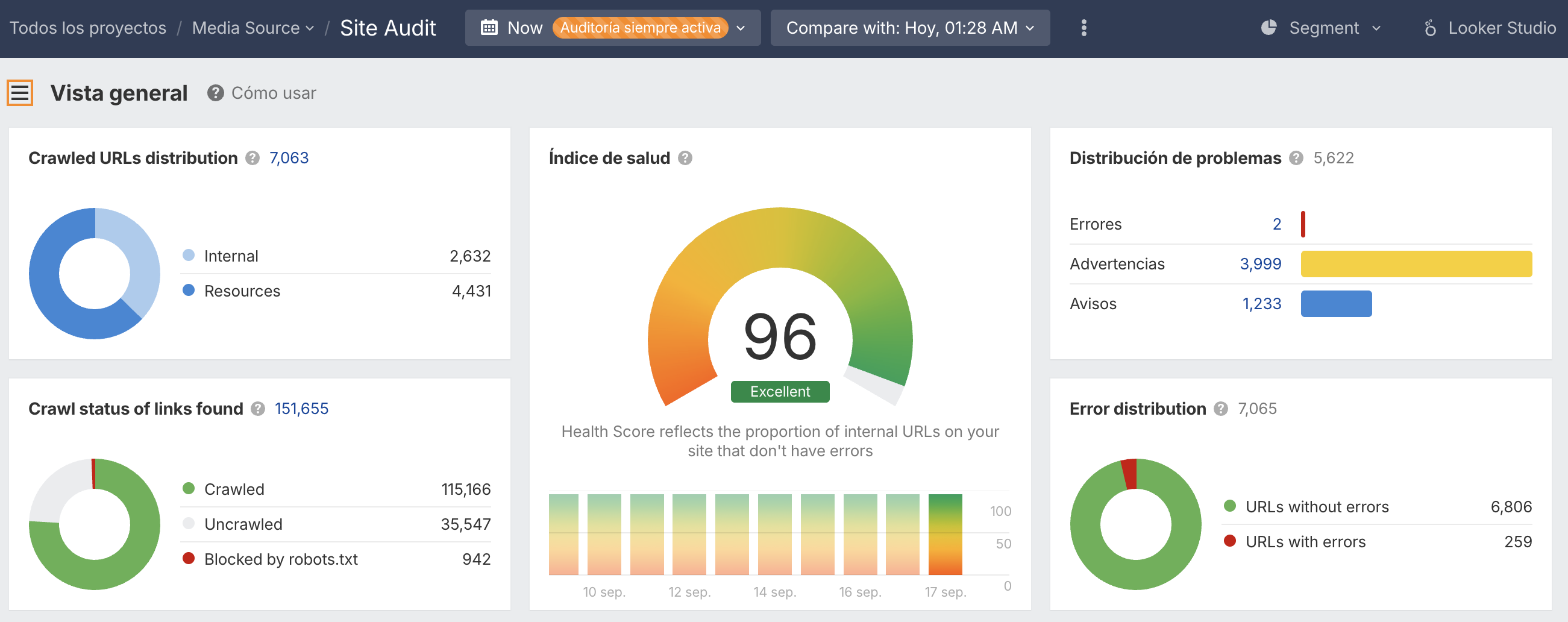1568x622 pixels.
Task: Click the blue Avisos bar
Action: tap(1336, 304)
